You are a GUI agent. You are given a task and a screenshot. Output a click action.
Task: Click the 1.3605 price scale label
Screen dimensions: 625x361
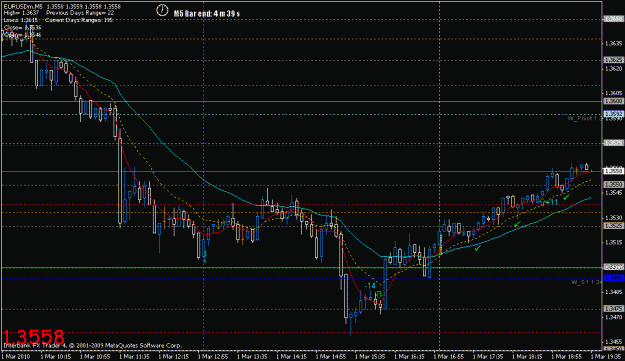click(x=613, y=93)
